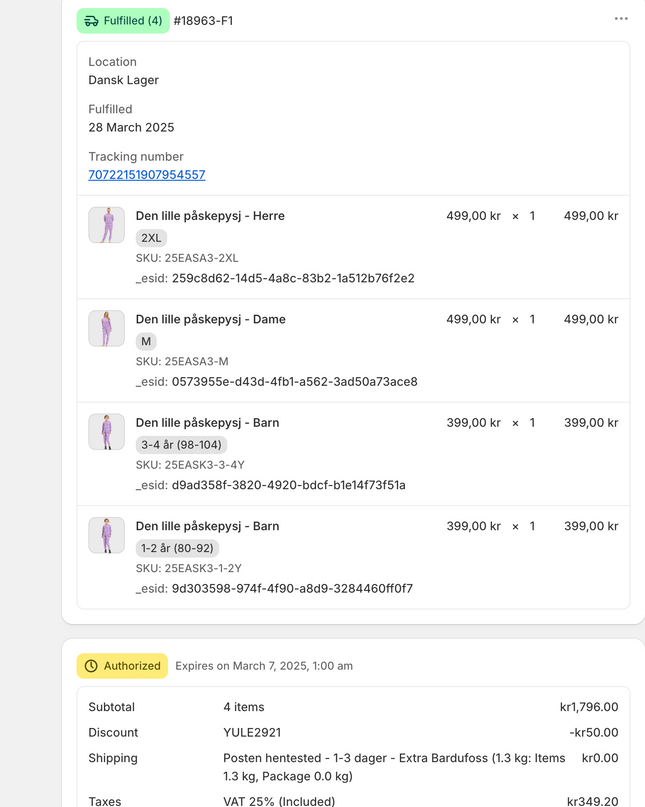Click the 3-4 år Barn product thumbnail
Image resolution: width=645 pixels, height=807 pixels.
click(106, 432)
